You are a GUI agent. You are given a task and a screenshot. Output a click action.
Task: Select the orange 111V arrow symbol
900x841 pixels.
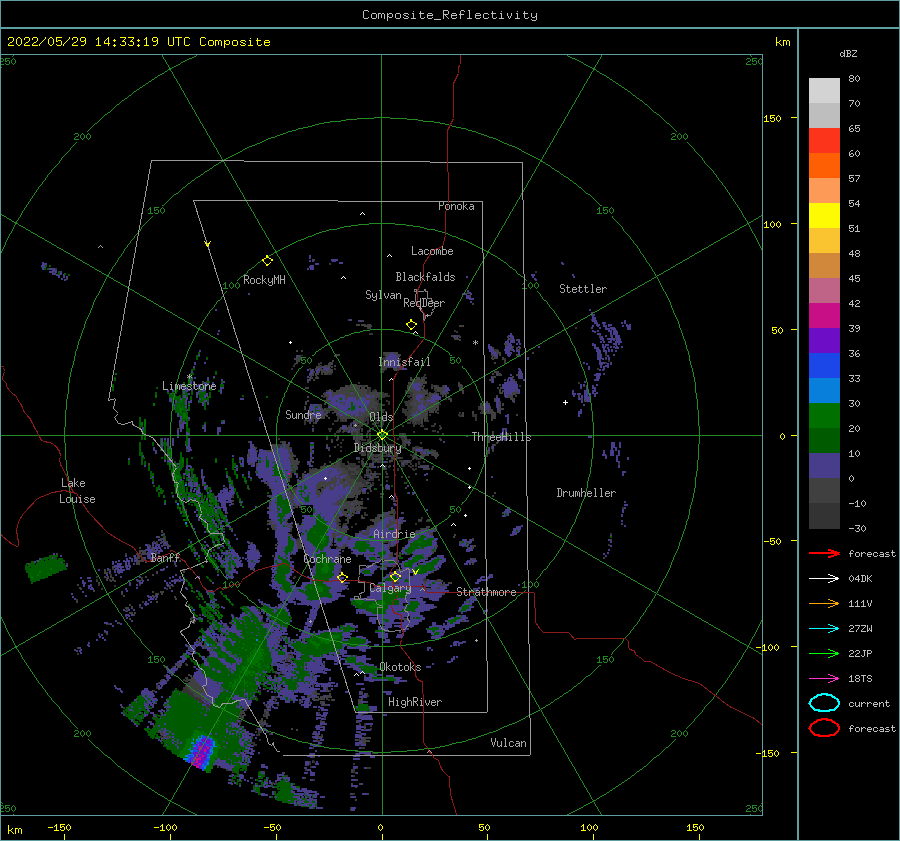click(824, 603)
